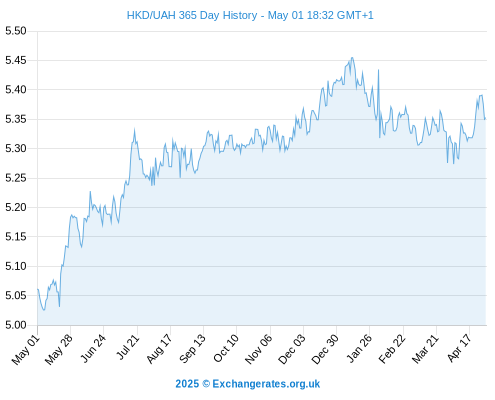This screenshot has width=495, height=400.
Task: Click the Jun 24 date tick label
Action: click(x=93, y=348)
